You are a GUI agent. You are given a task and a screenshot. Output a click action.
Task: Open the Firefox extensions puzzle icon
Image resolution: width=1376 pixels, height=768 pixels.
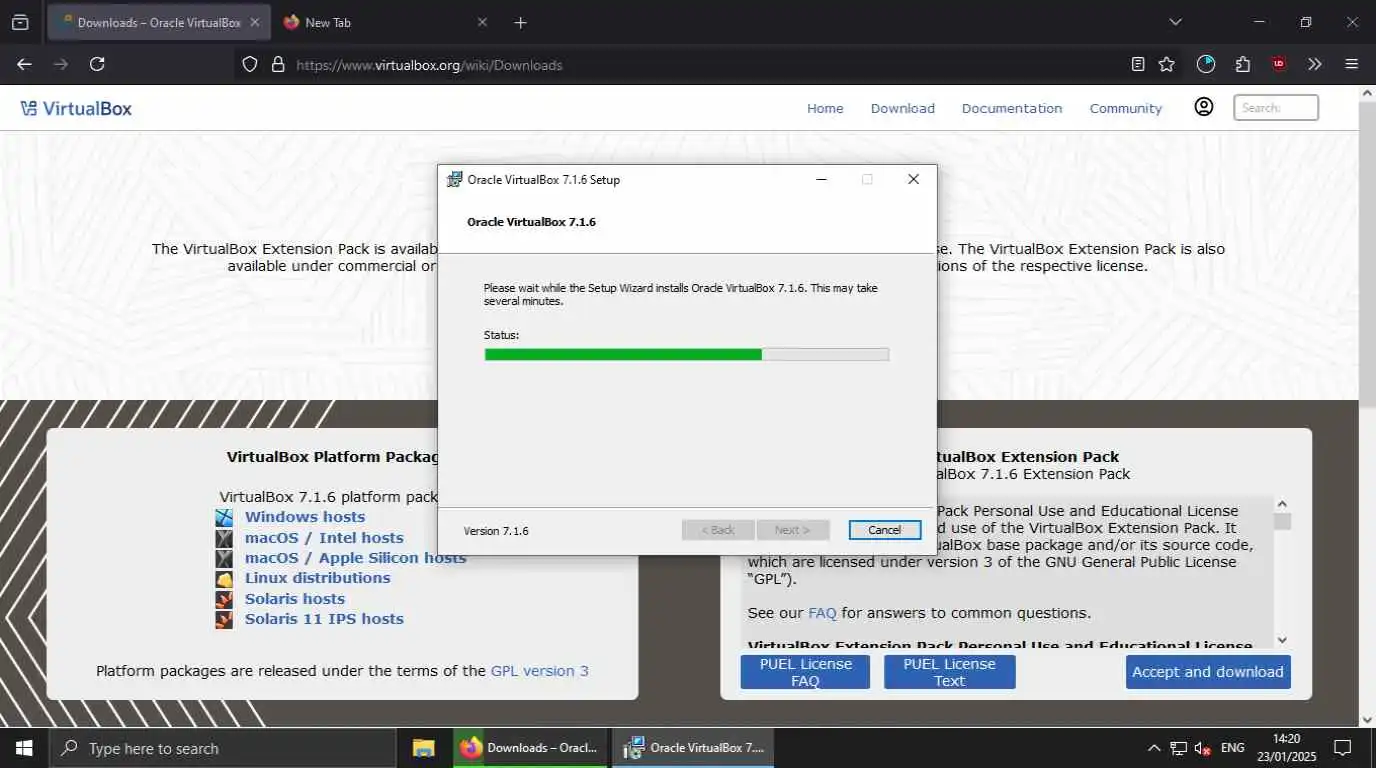[1243, 64]
